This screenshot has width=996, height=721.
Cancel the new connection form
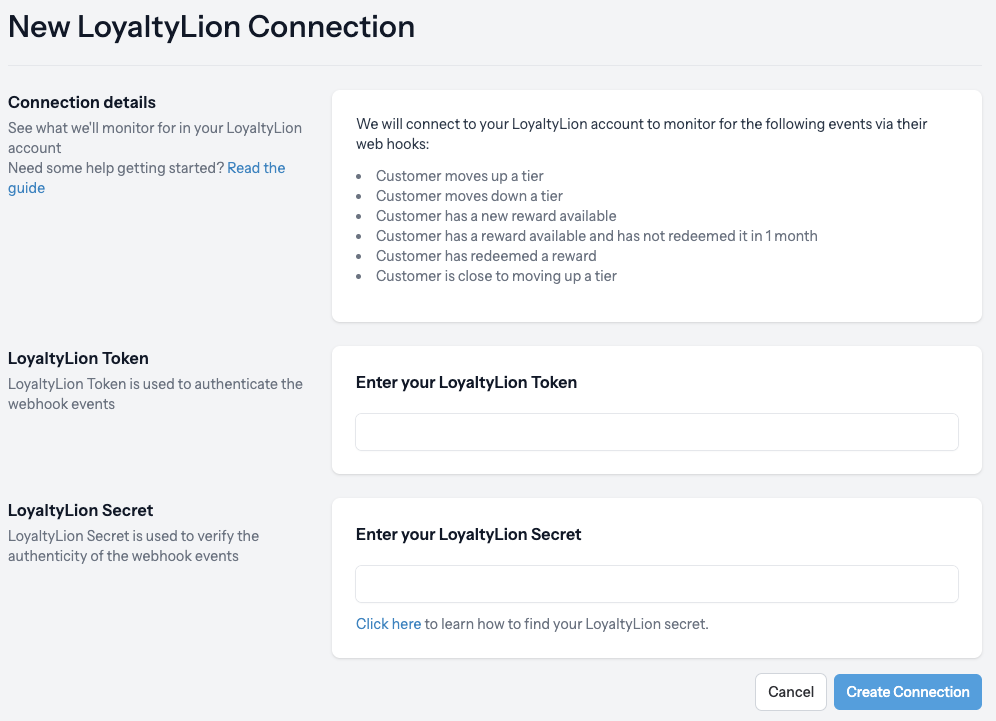[x=790, y=692]
